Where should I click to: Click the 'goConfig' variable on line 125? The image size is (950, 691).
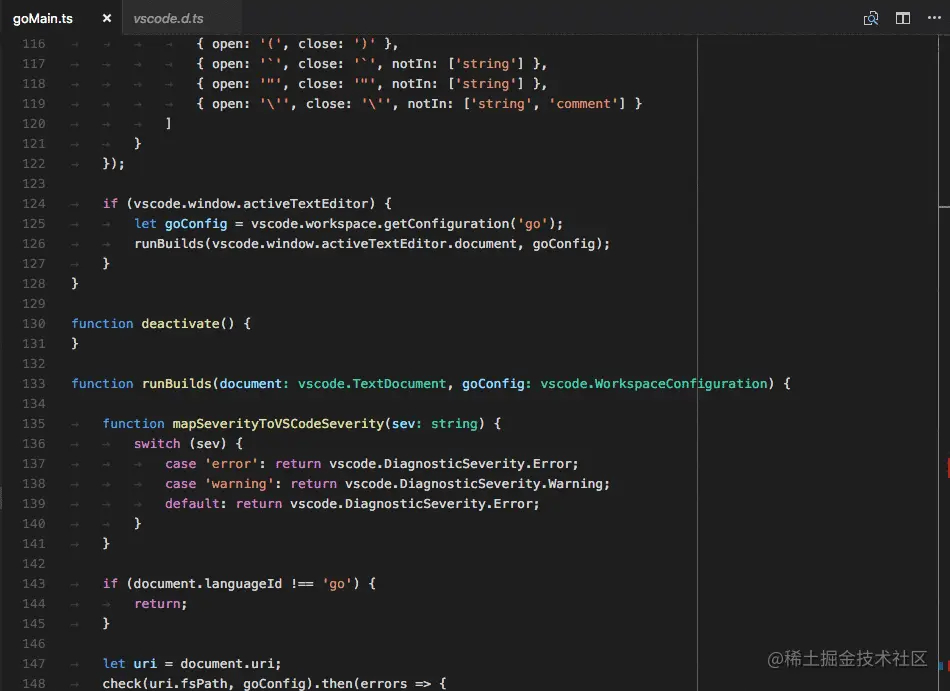(196, 223)
